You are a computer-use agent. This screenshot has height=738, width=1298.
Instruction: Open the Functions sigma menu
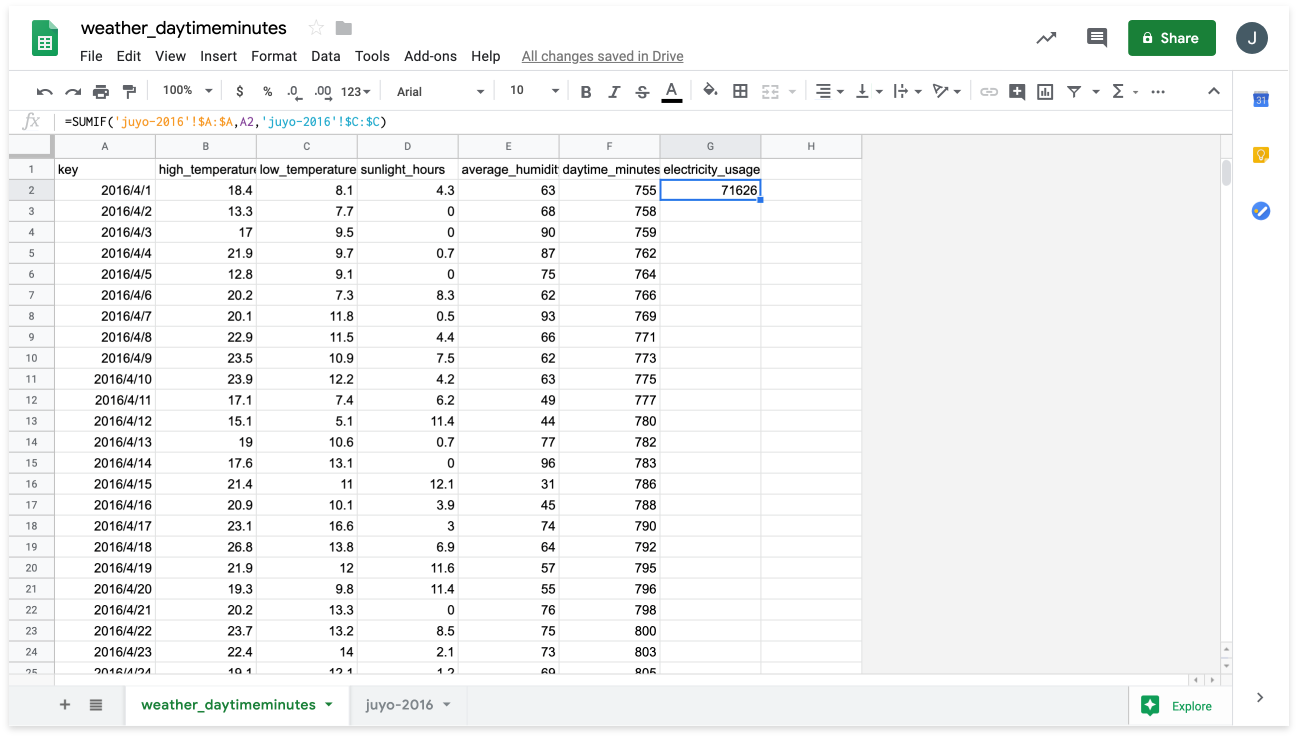point(1124,91)
